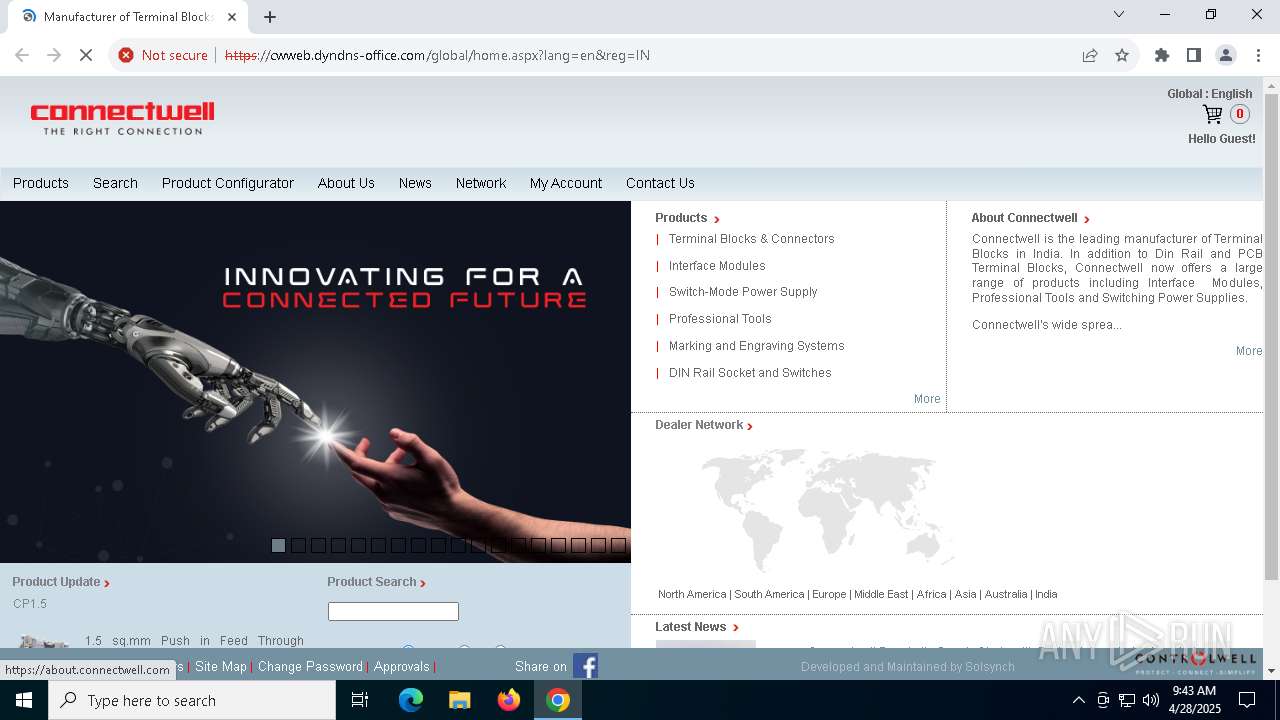Open the Products menu

[41, 183]
